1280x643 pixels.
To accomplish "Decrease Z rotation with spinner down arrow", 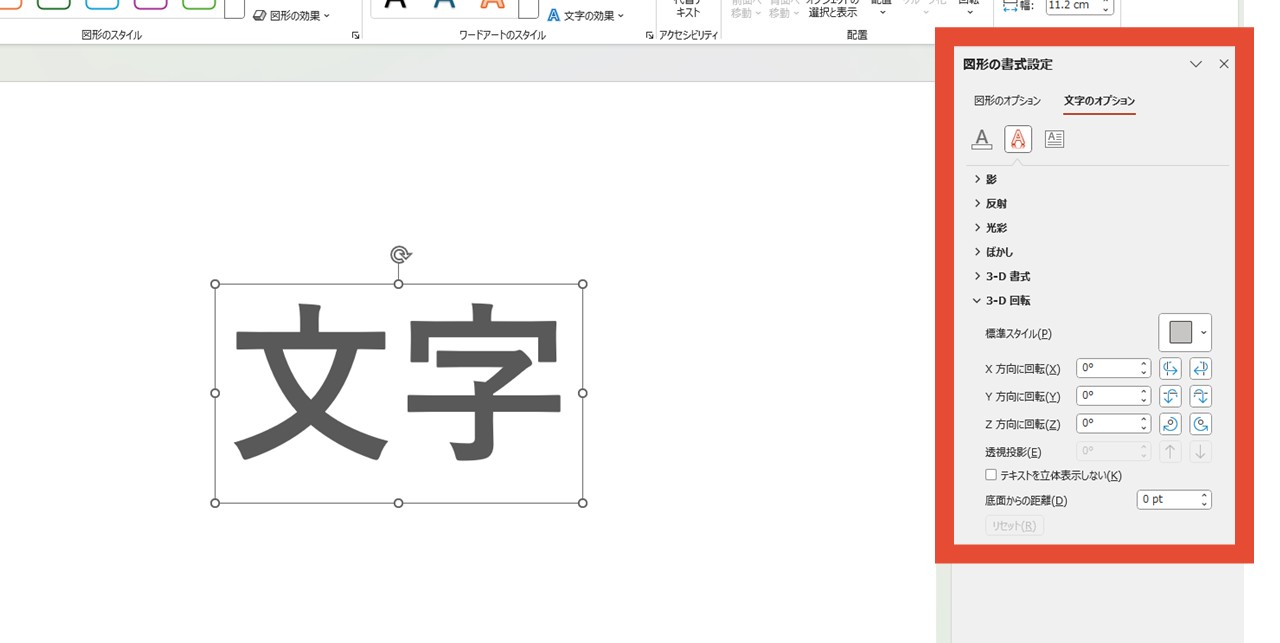I will [x=1144, y=429].
